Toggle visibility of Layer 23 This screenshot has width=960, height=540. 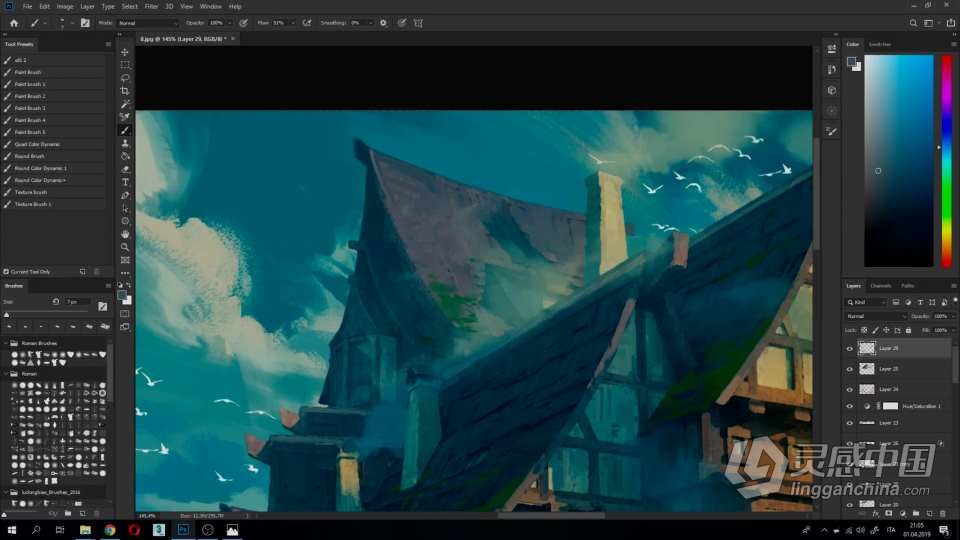coord(849,423)
